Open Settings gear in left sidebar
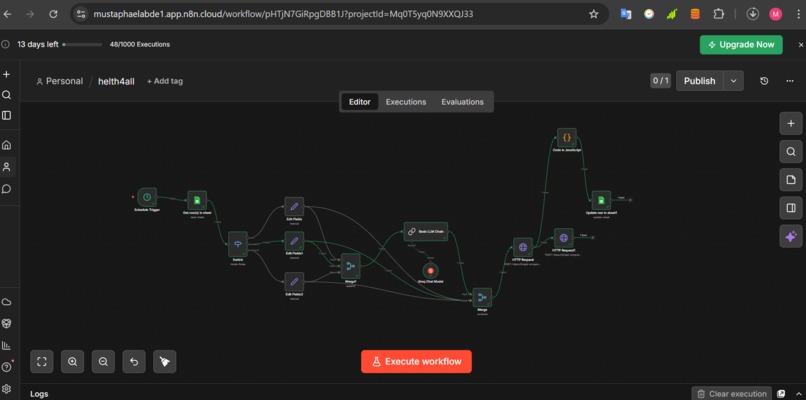806x400 pixels. pos(7,389)
